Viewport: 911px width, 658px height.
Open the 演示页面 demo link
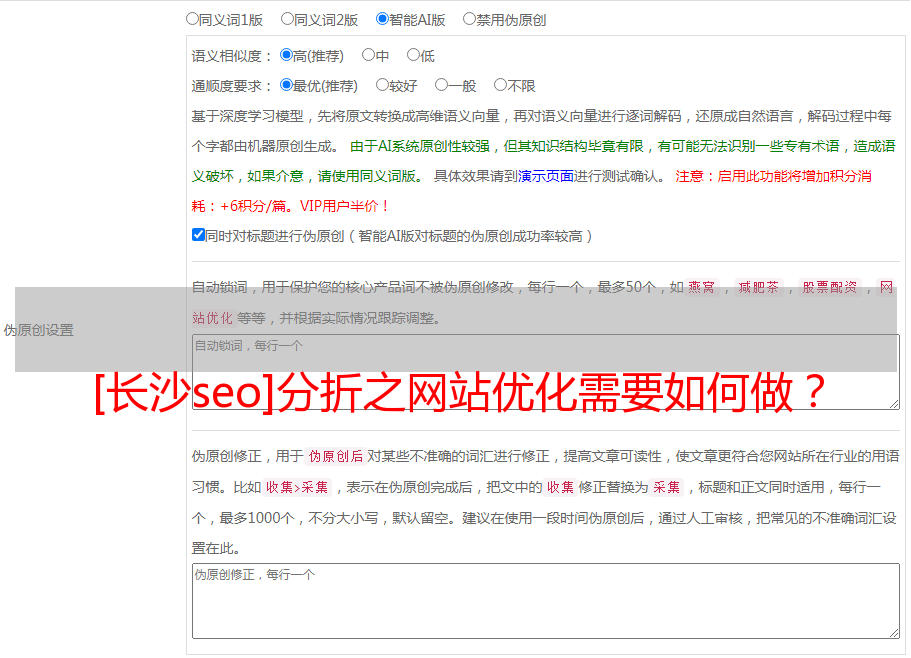tap(545, 176)
